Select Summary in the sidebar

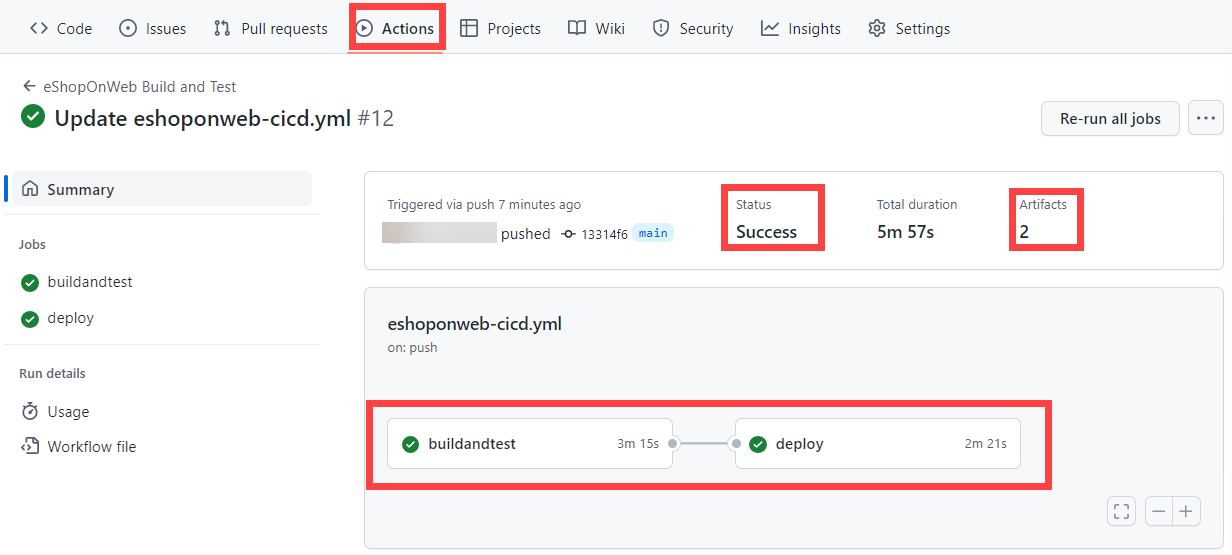[162, 189]
